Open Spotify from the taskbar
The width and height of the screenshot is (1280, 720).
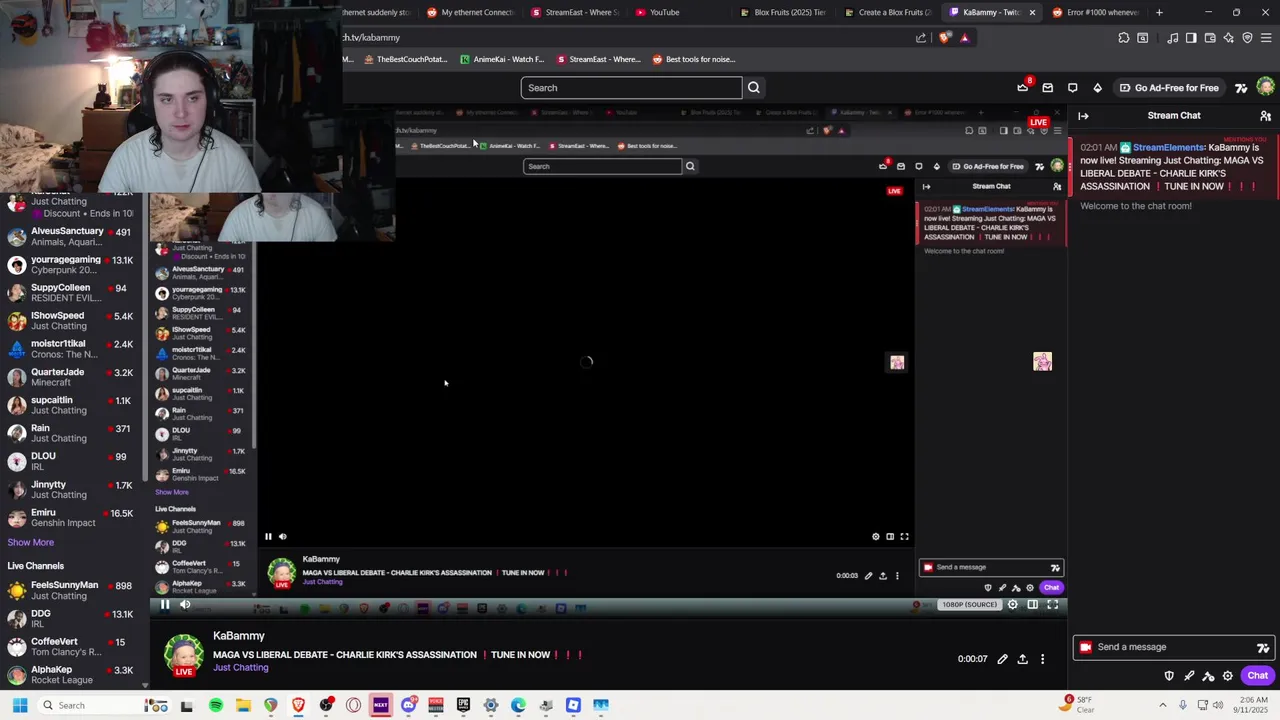[x=215, y=705]
